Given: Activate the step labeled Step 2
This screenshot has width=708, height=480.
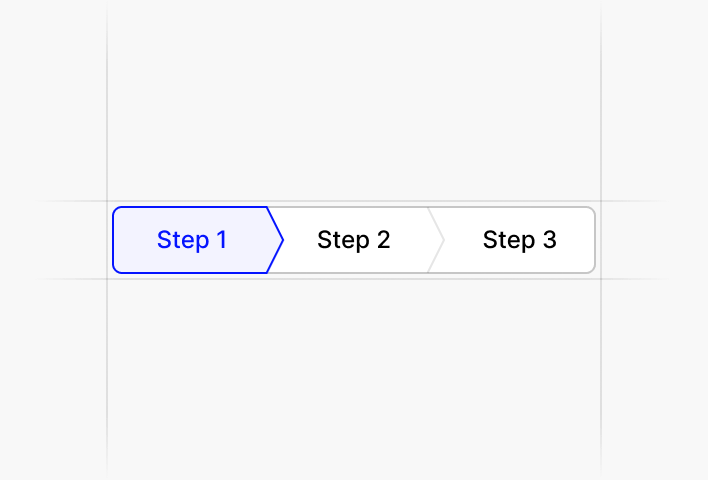Looking at the screenshot, I should 353,240.
